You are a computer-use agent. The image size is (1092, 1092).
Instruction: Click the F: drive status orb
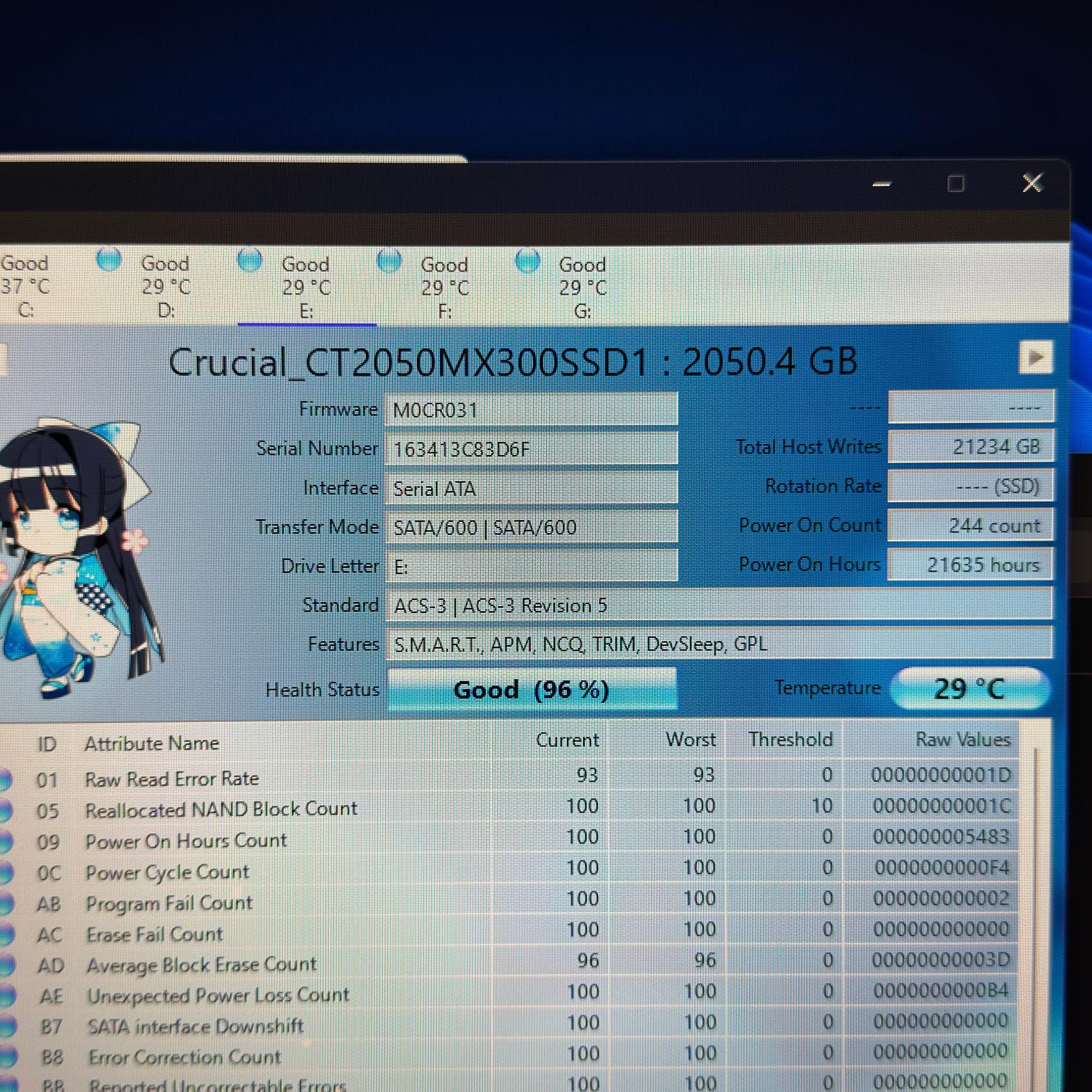click(x=389, y=261)
